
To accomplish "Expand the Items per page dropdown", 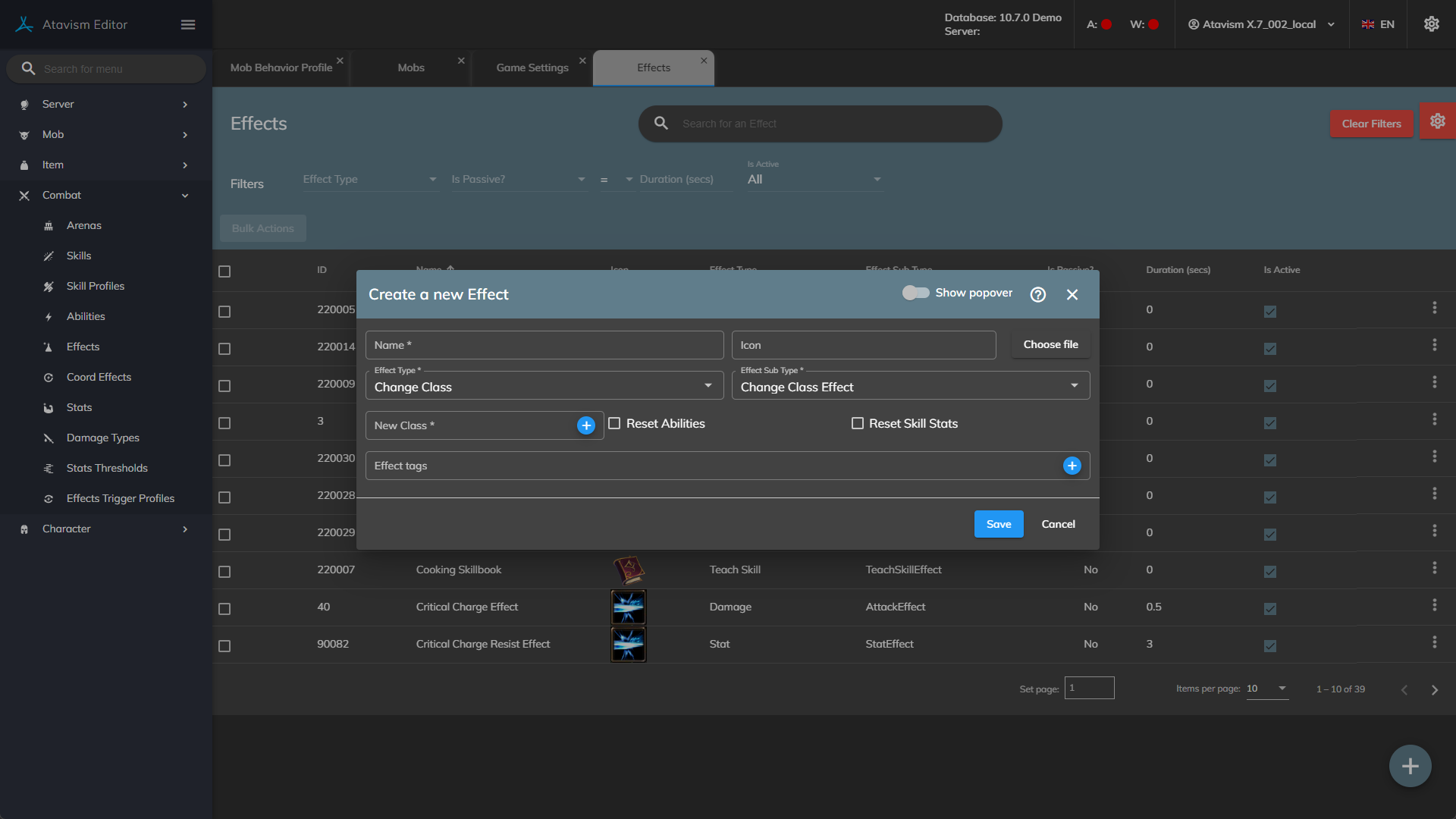I will (1267, 689).
